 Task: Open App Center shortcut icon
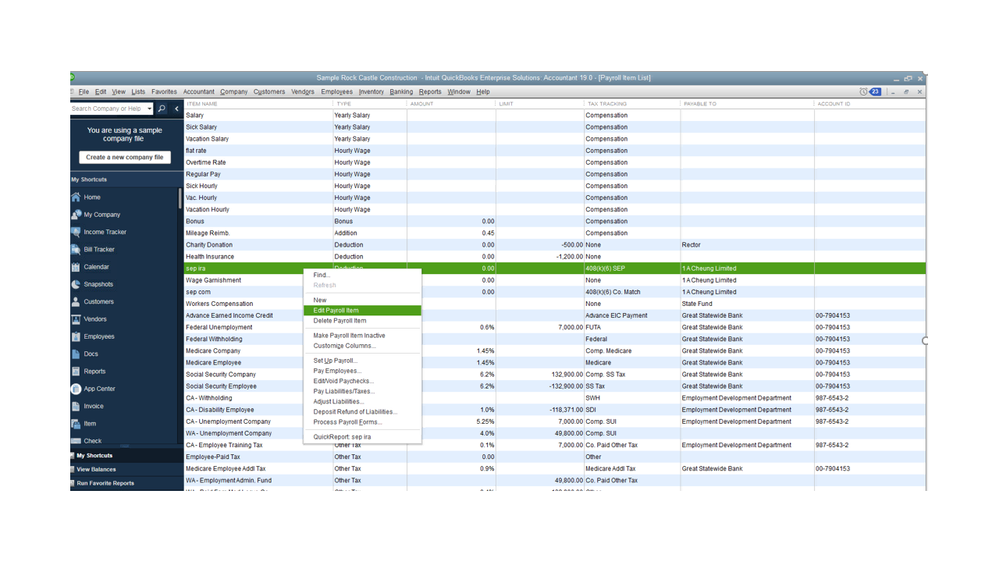pyautogui.click(x=76, y=389)
